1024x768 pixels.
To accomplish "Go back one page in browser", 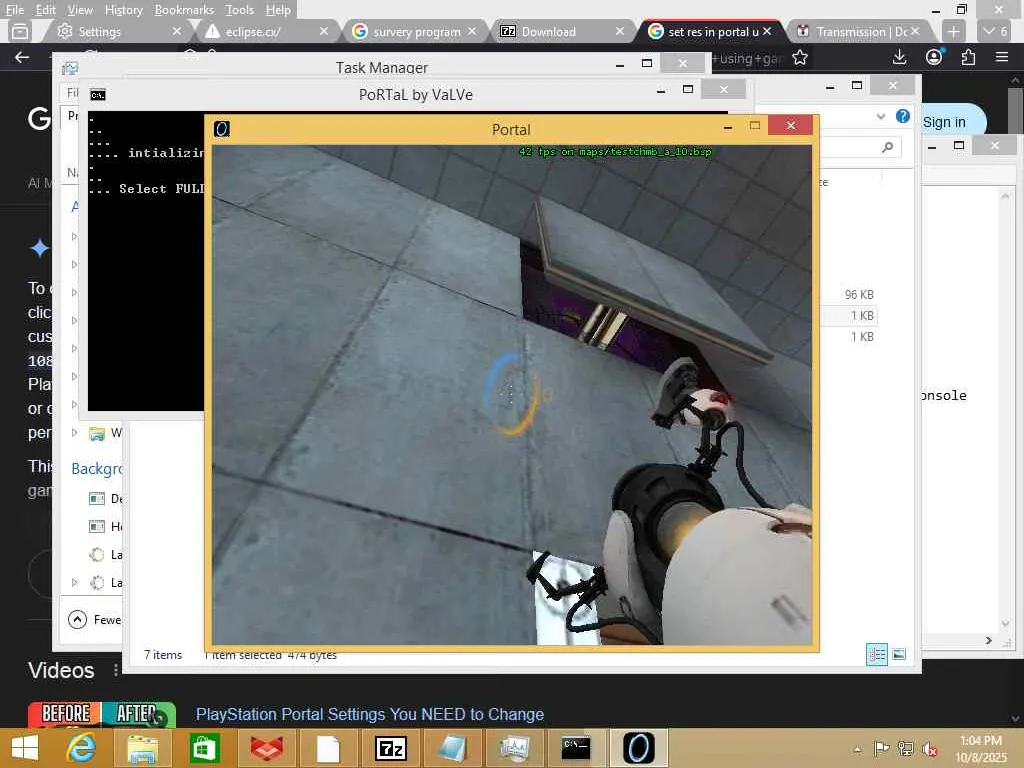I will coord(22,57).
